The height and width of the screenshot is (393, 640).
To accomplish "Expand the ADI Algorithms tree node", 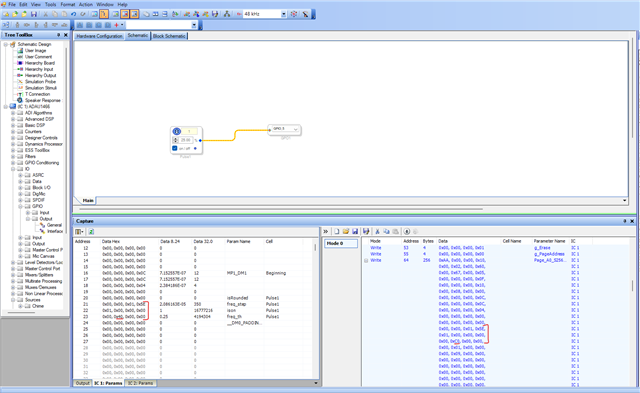I will [13, 113].
